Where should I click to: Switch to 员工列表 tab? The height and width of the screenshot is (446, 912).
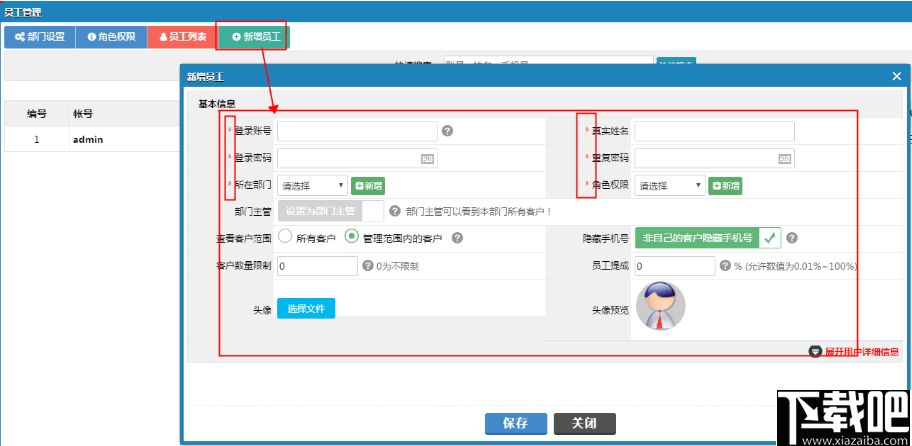click(x=183, y=37)
